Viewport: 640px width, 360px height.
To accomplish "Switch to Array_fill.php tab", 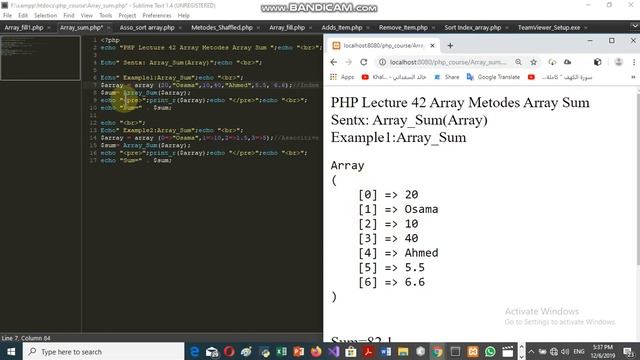I will point(287,28).
